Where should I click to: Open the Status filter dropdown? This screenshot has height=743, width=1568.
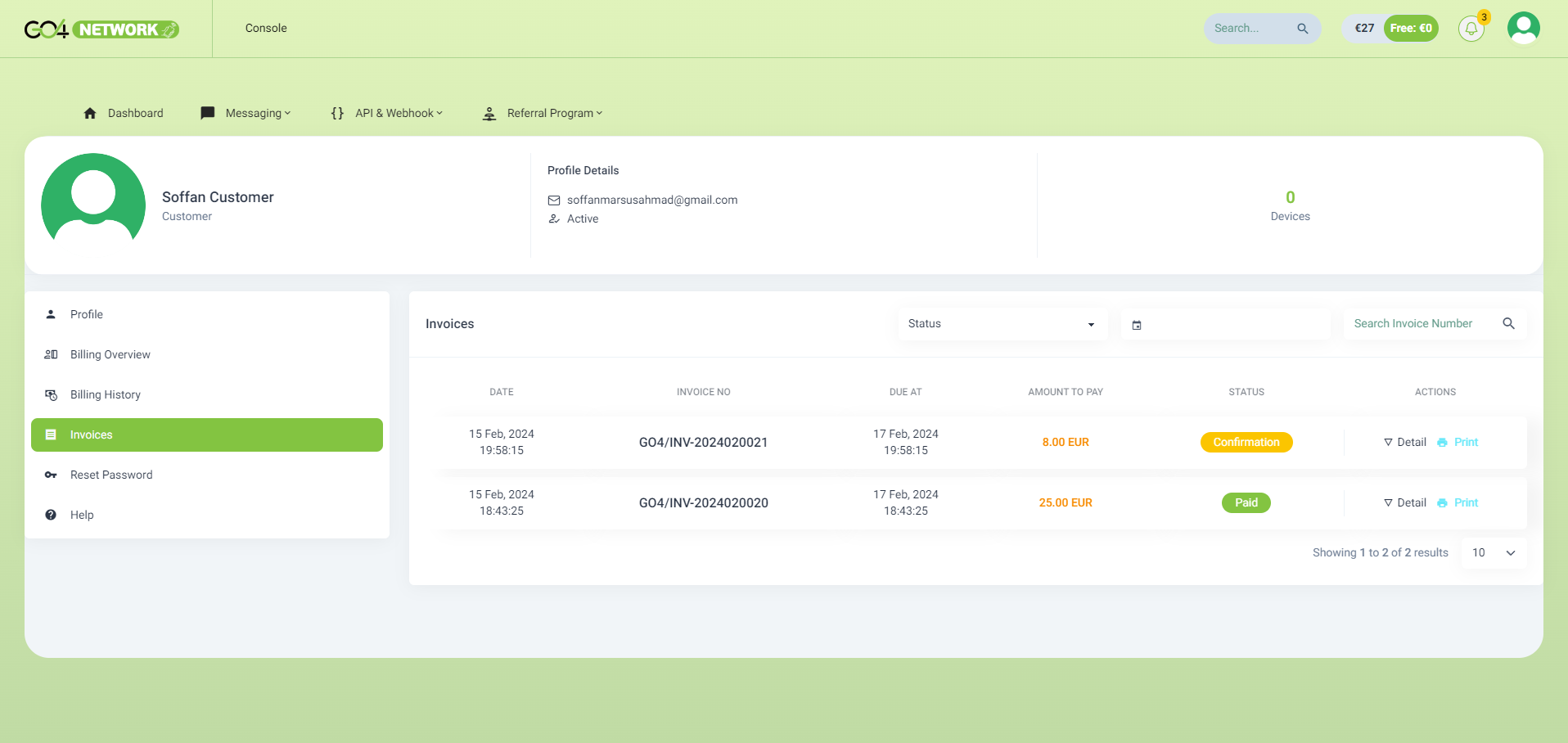[x=1003, y=324]
